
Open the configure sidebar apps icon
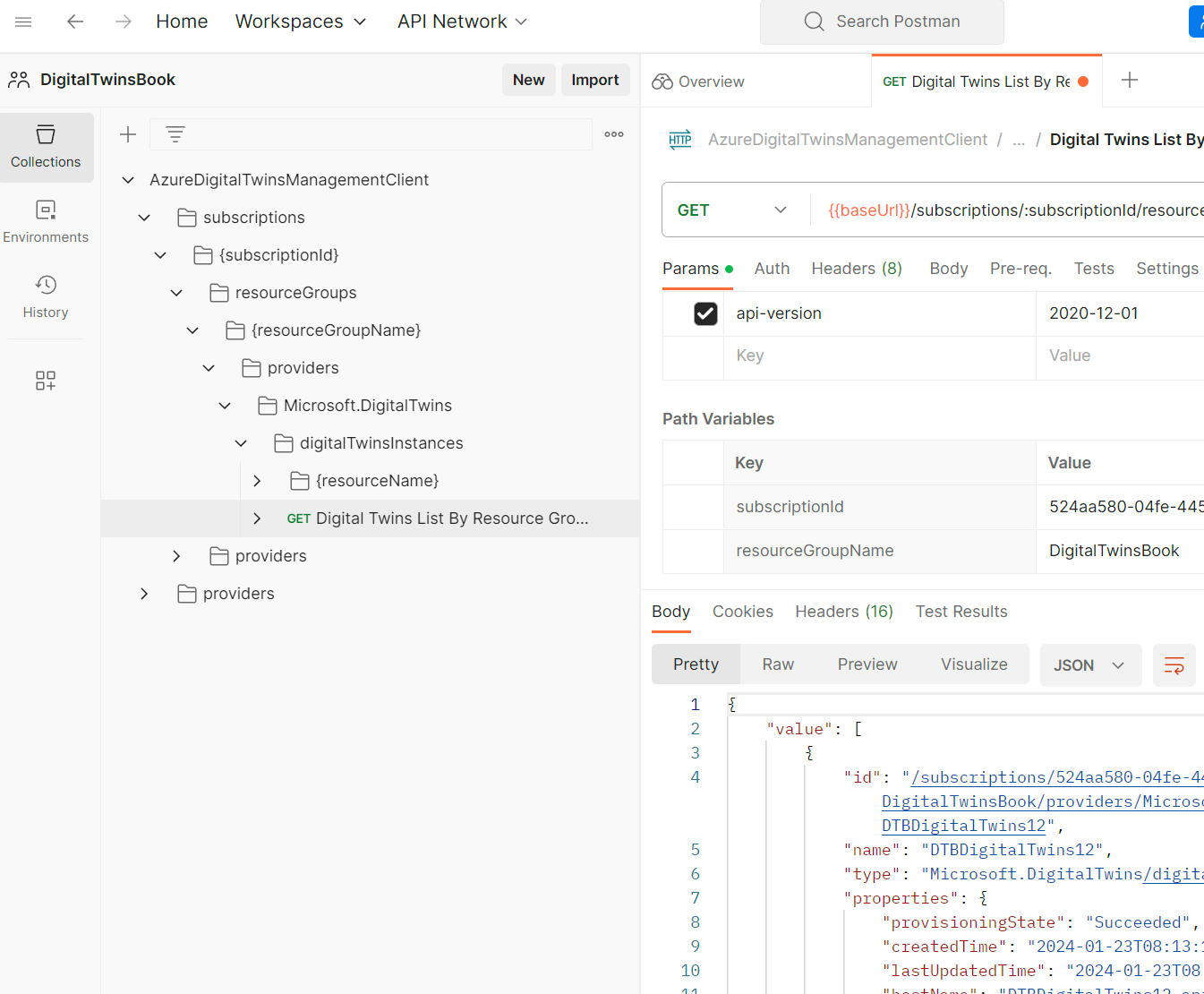coord(46,381)
